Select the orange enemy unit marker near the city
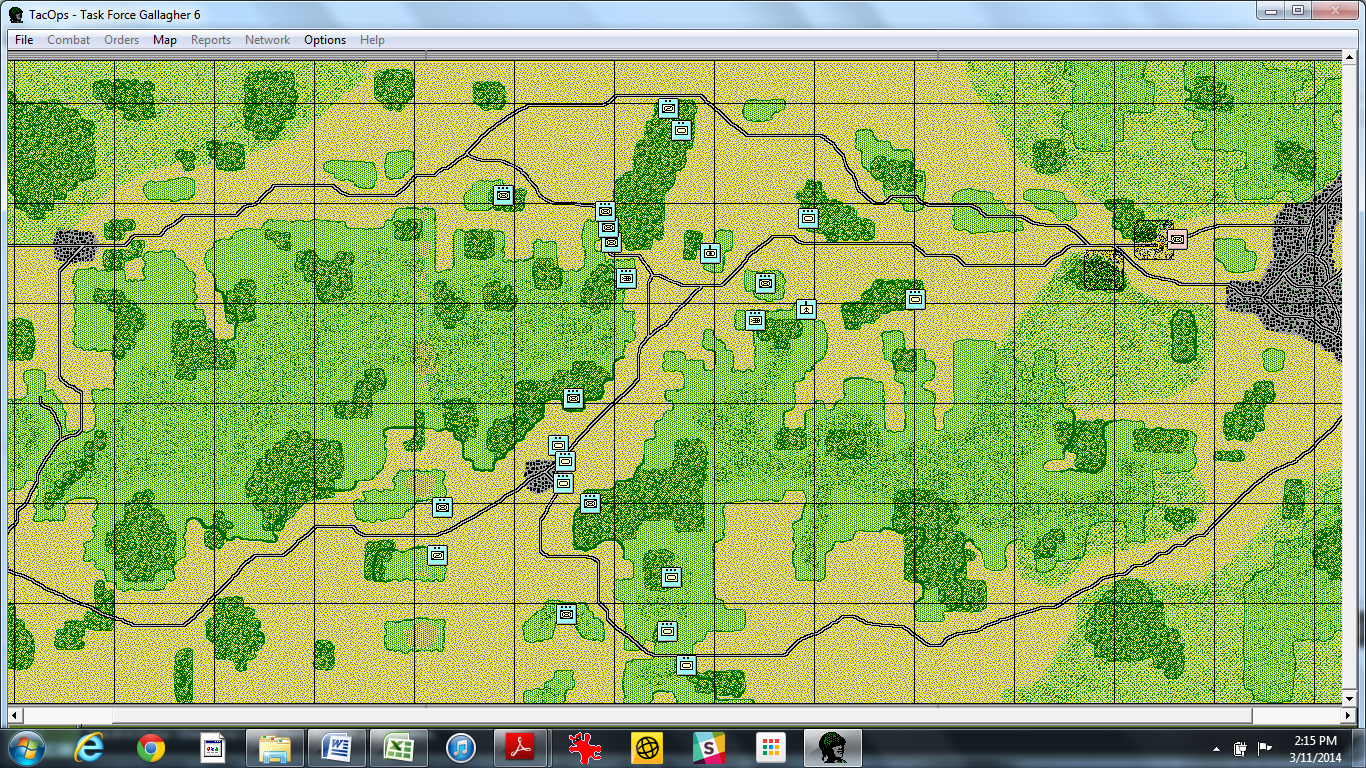The image size is (1366, 768). tap(1177, 239)
